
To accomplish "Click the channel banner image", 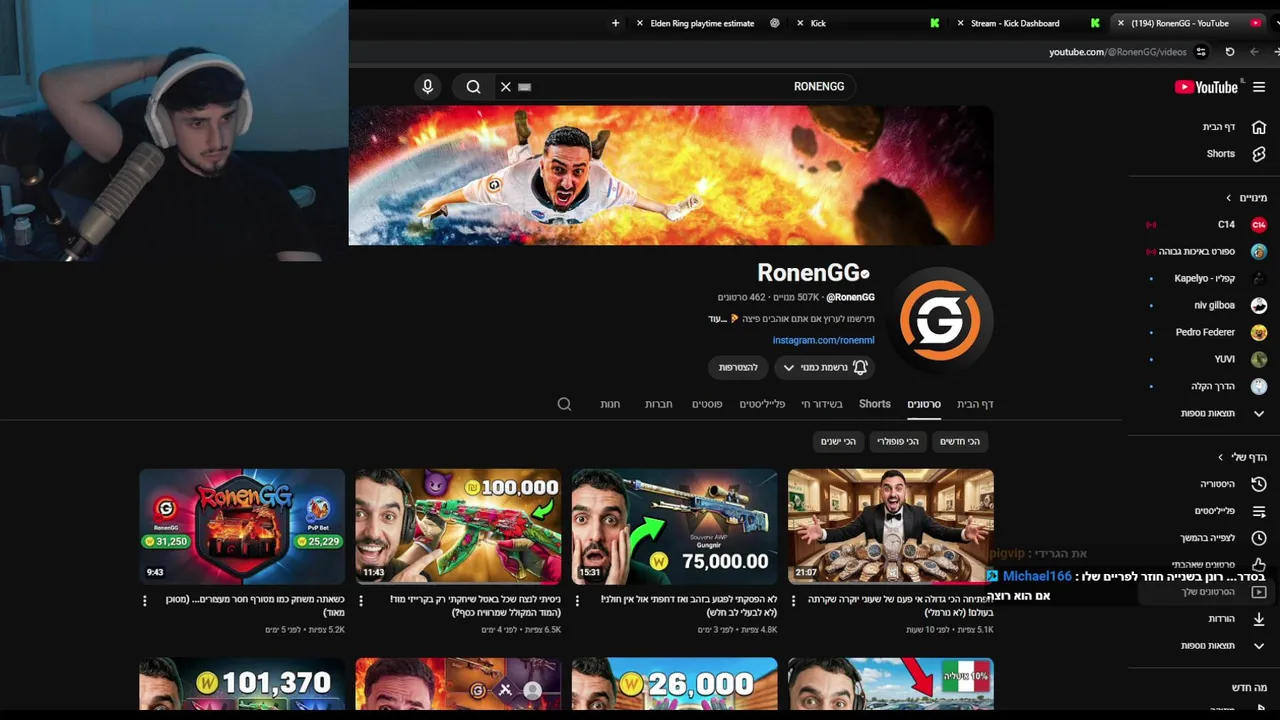I will click(671, 175).
